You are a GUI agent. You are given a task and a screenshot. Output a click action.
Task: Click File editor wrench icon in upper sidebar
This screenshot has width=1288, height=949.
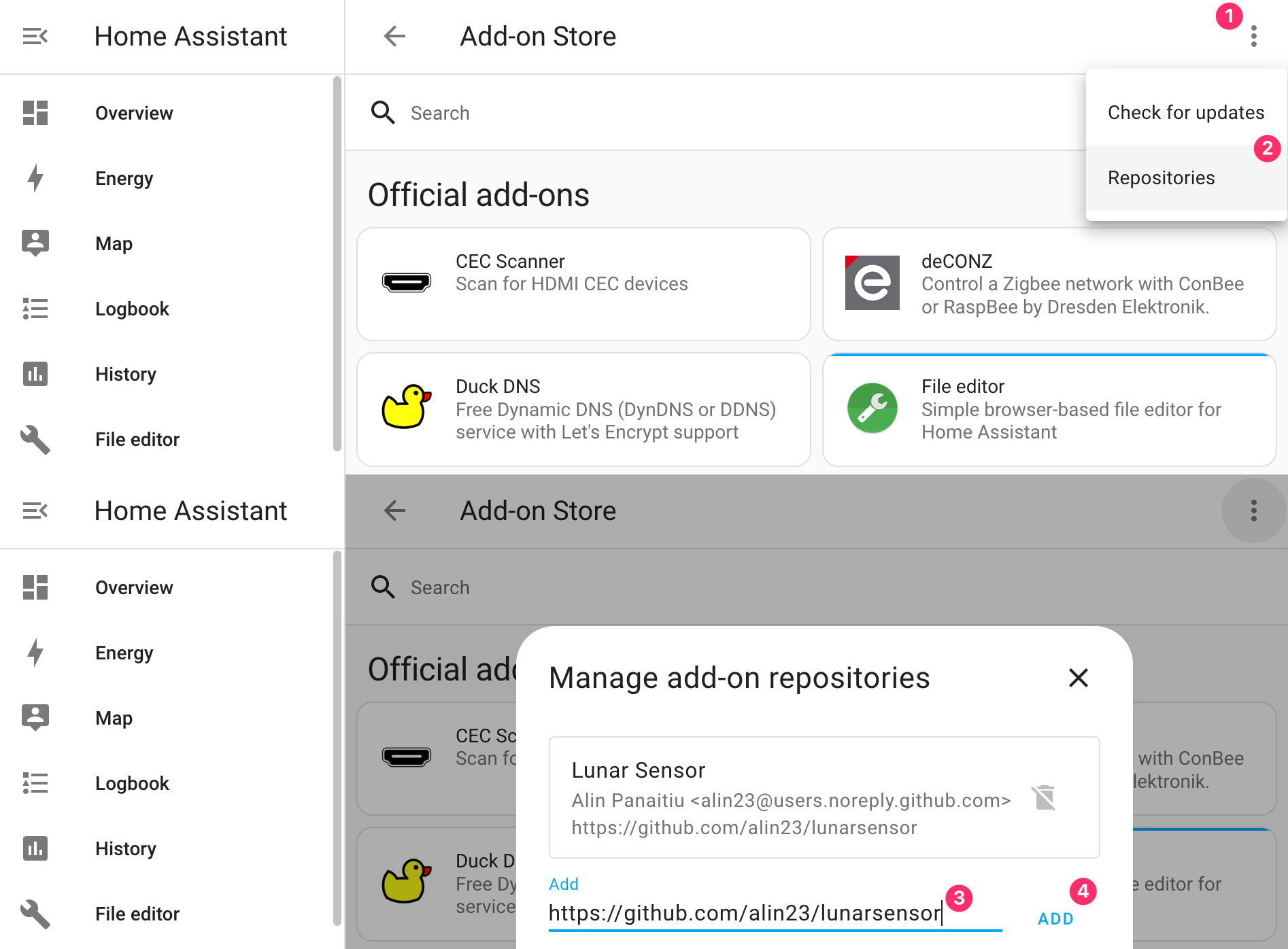[x=35, y=439]
